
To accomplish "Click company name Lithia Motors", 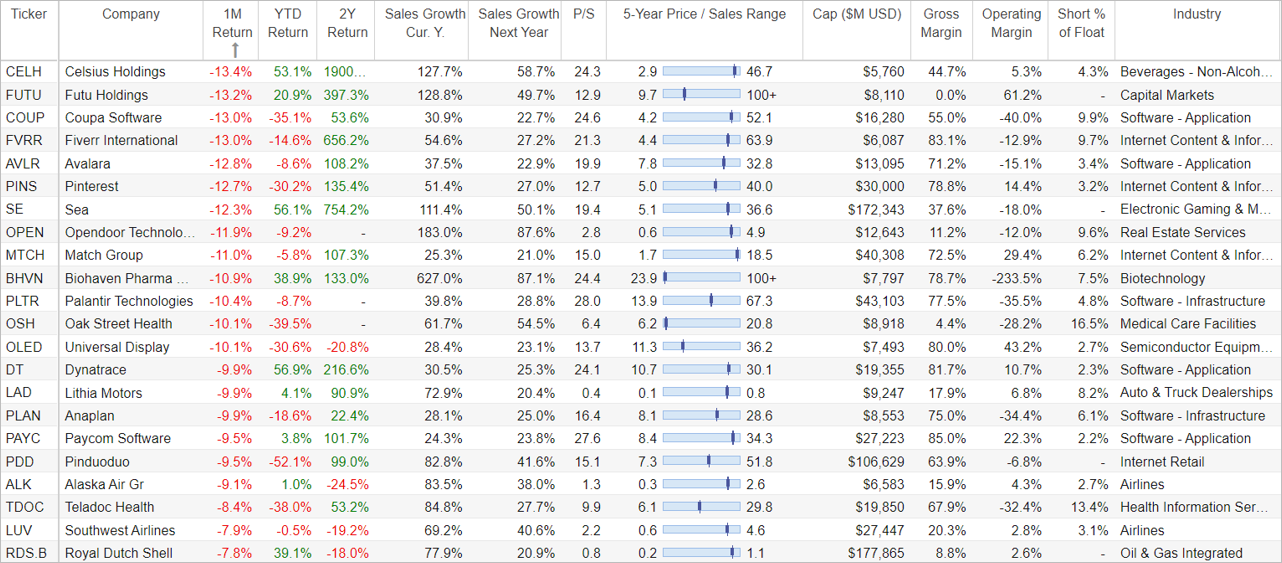I will [104, 393].
